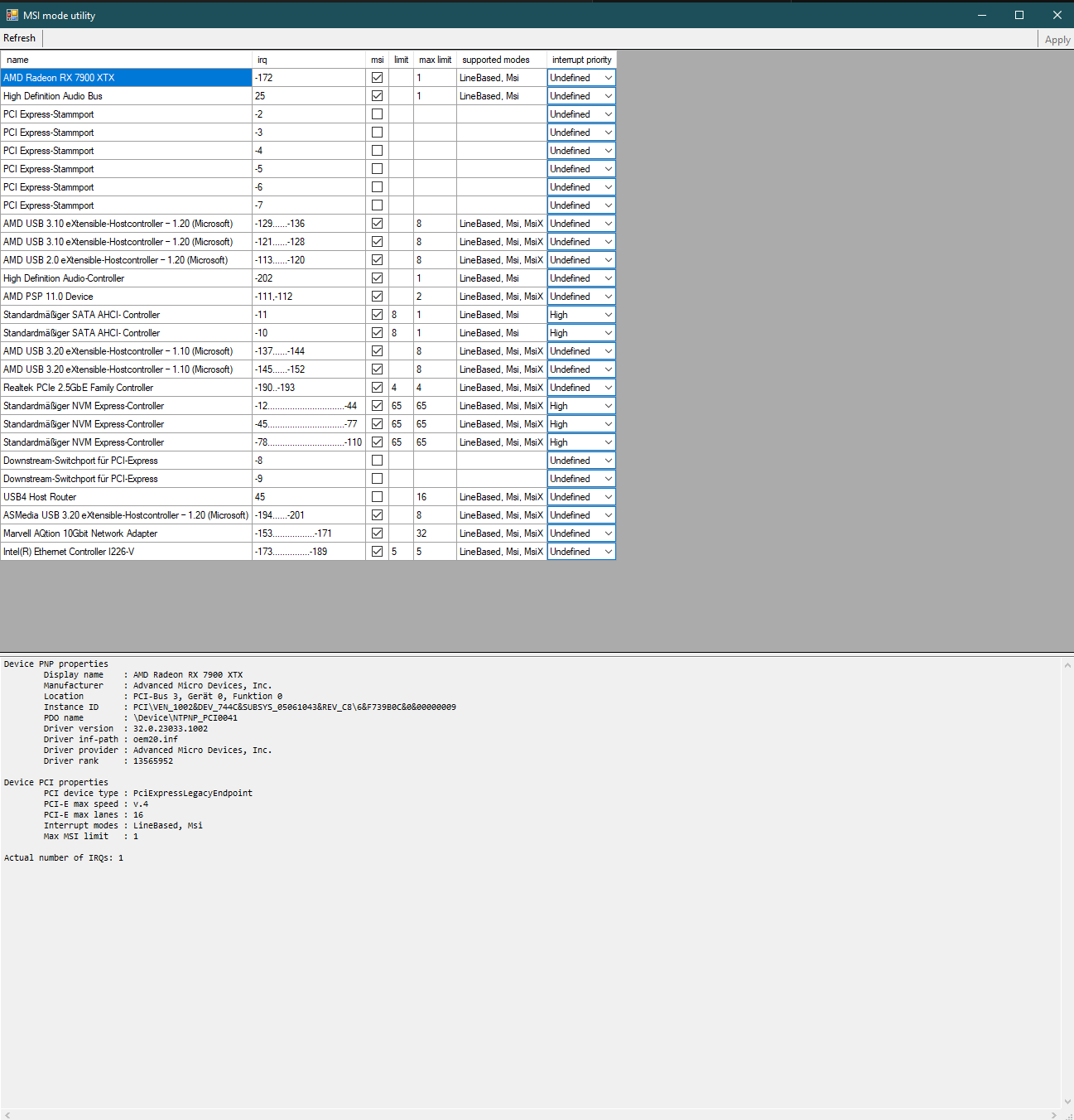1074x1120 pixels.
Task: Click the Refresh button
Action: (20, 38)
